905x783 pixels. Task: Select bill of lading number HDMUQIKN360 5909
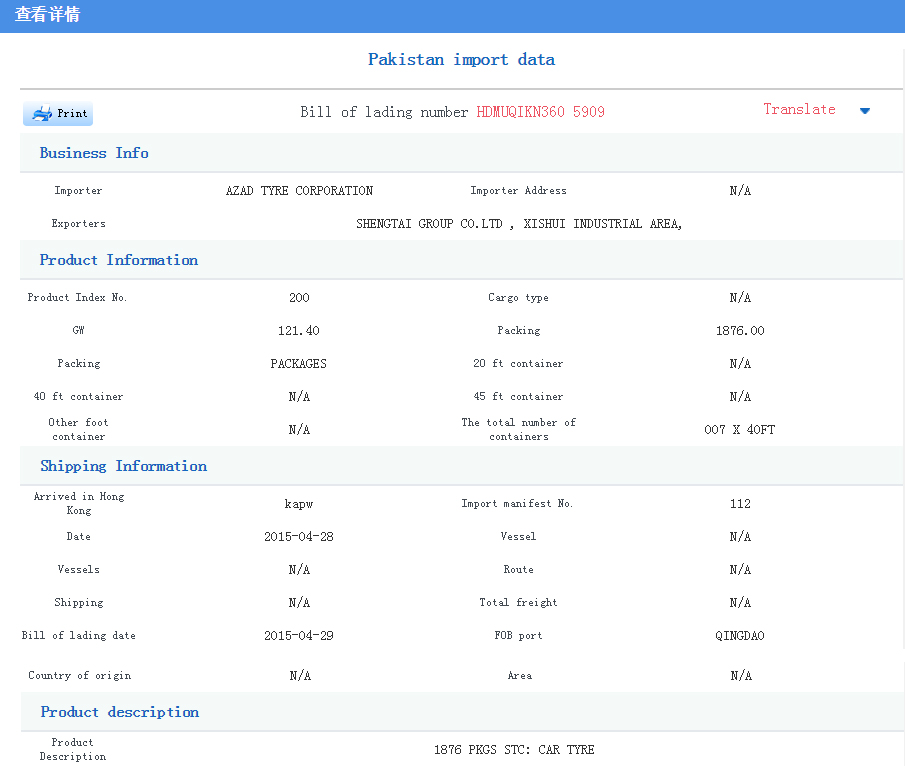point(540,112)
